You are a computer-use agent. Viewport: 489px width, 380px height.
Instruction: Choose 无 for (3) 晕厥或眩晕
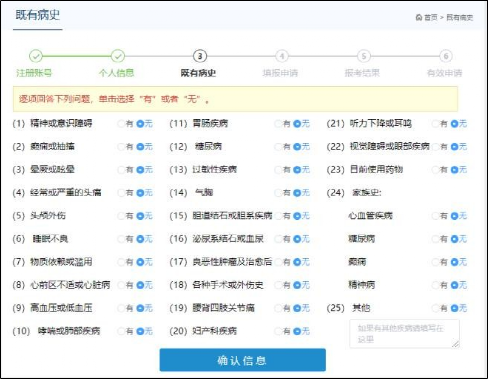pyautogui.click(x=140, y=170)
